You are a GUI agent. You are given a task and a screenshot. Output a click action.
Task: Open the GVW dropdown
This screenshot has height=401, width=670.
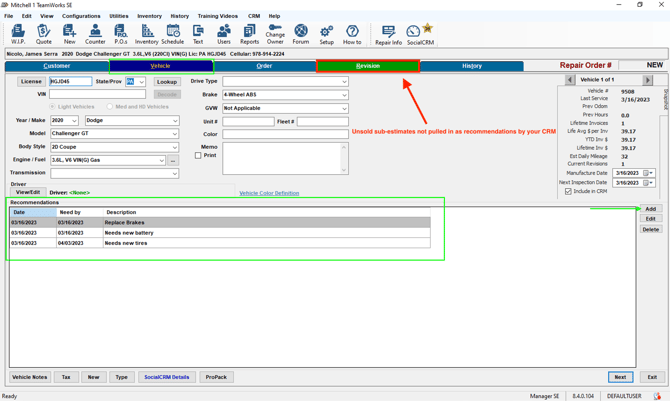point(344,109)
